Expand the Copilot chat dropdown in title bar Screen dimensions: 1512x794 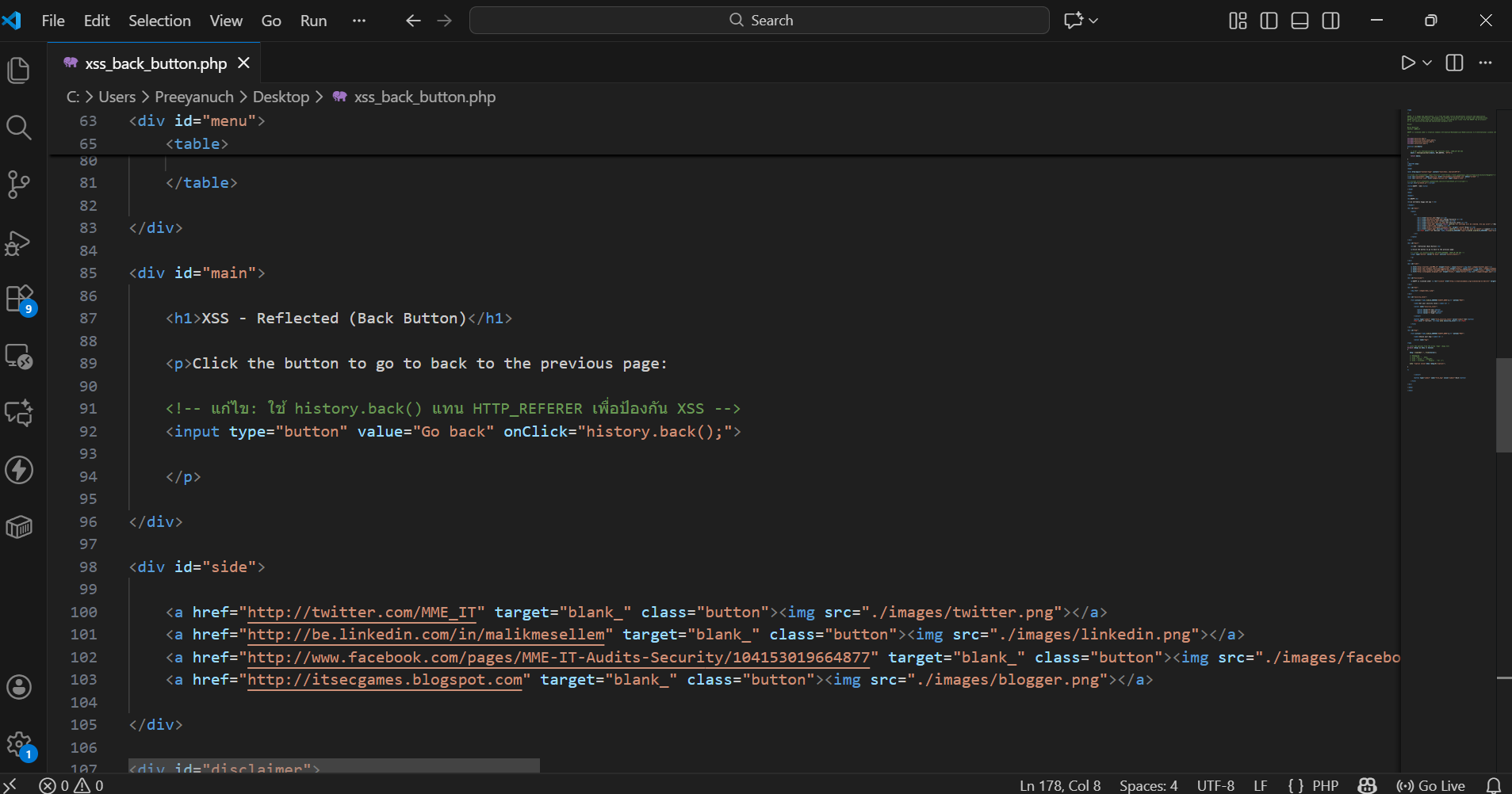pos(1093,21)
